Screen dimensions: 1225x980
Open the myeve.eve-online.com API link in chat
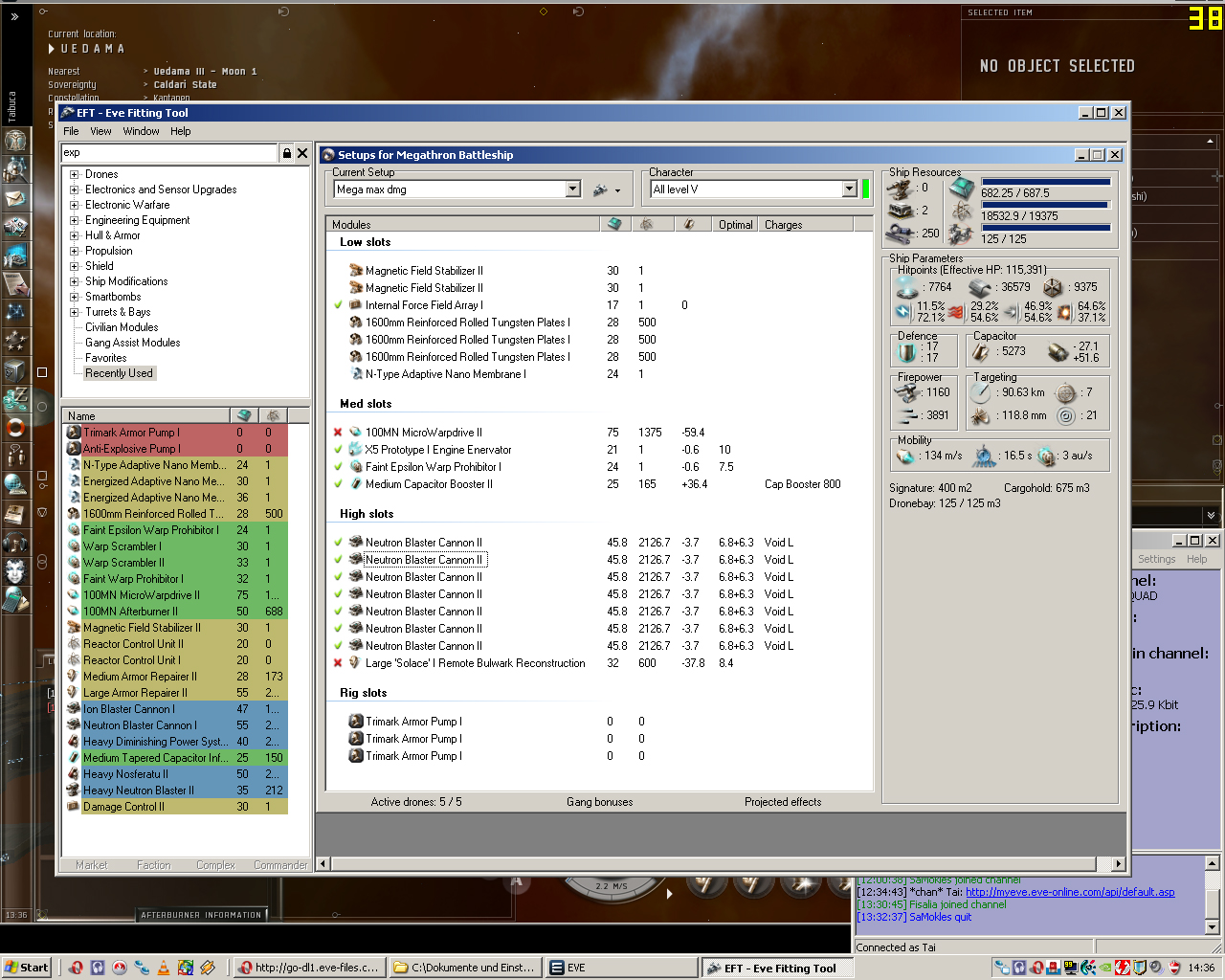[x=1070, y=892]
